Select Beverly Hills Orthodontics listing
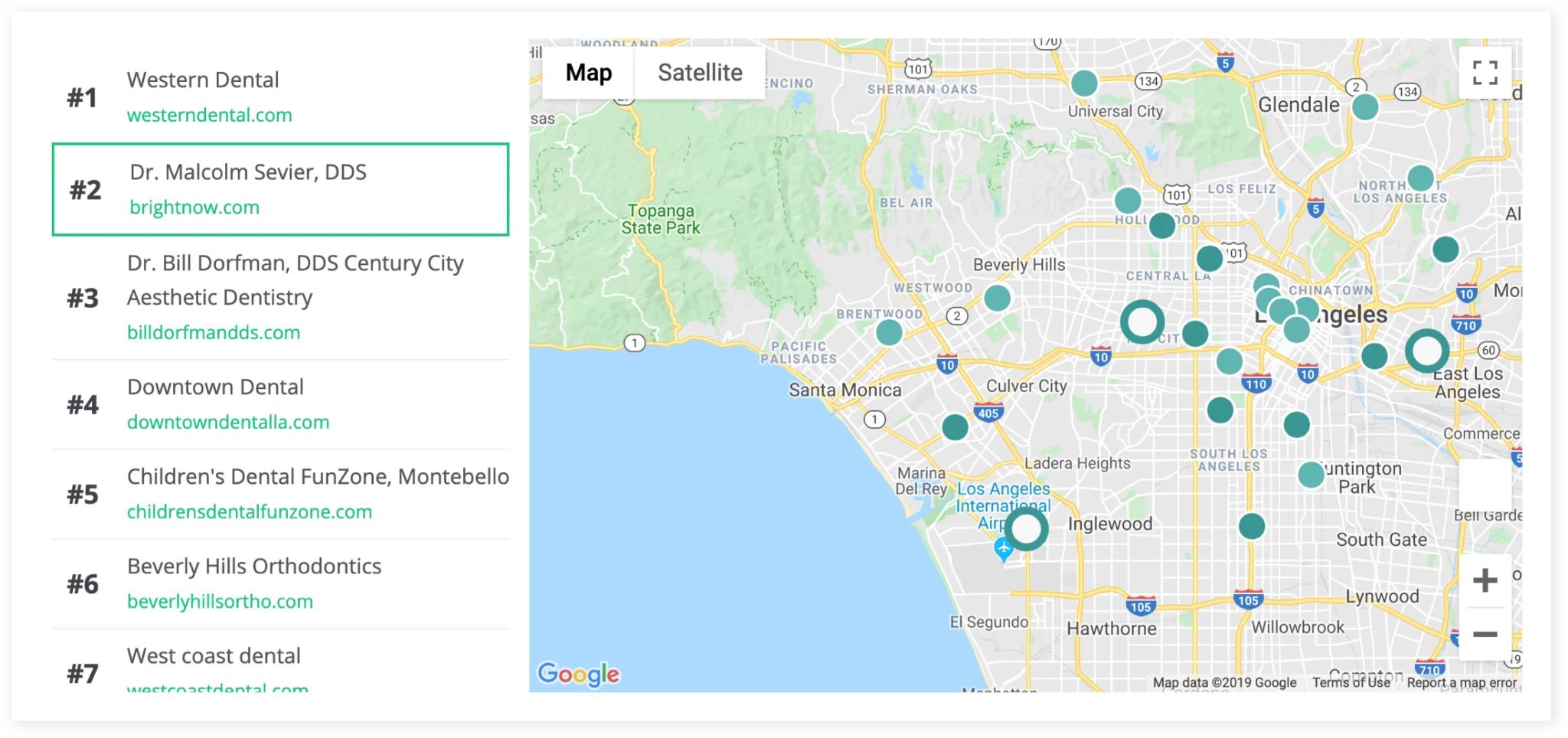The height and width of the screenshot is (738, 1568). 253,567
